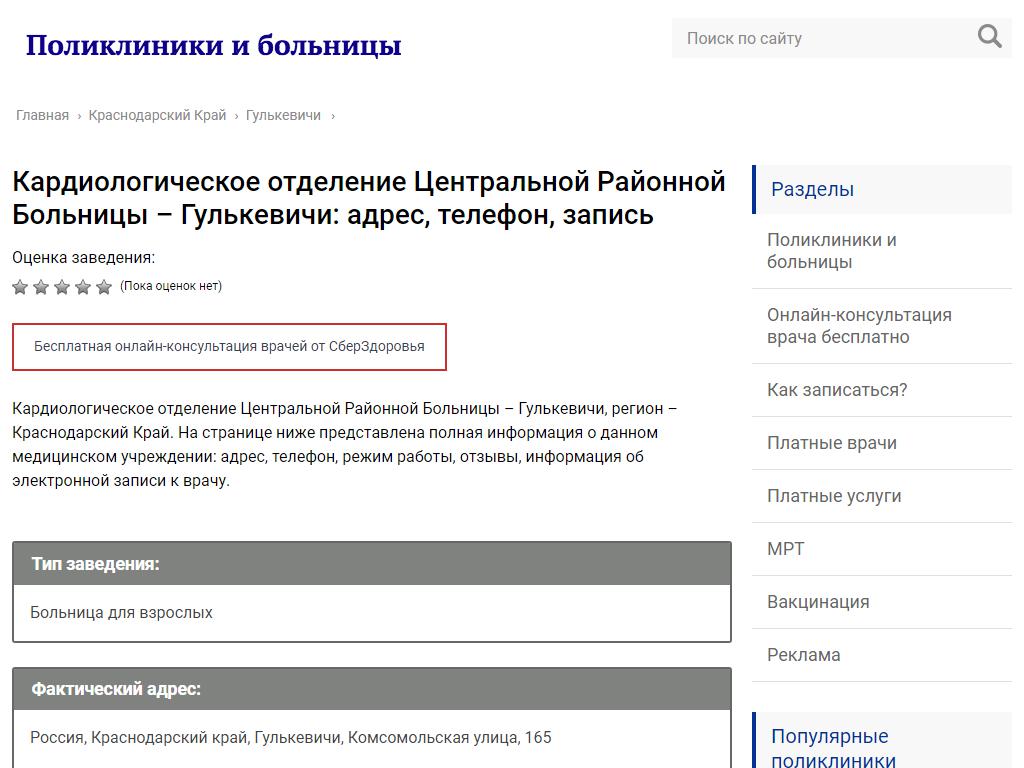Select the fifth rating star
The image size is (1024, 768).
[104, 287]
